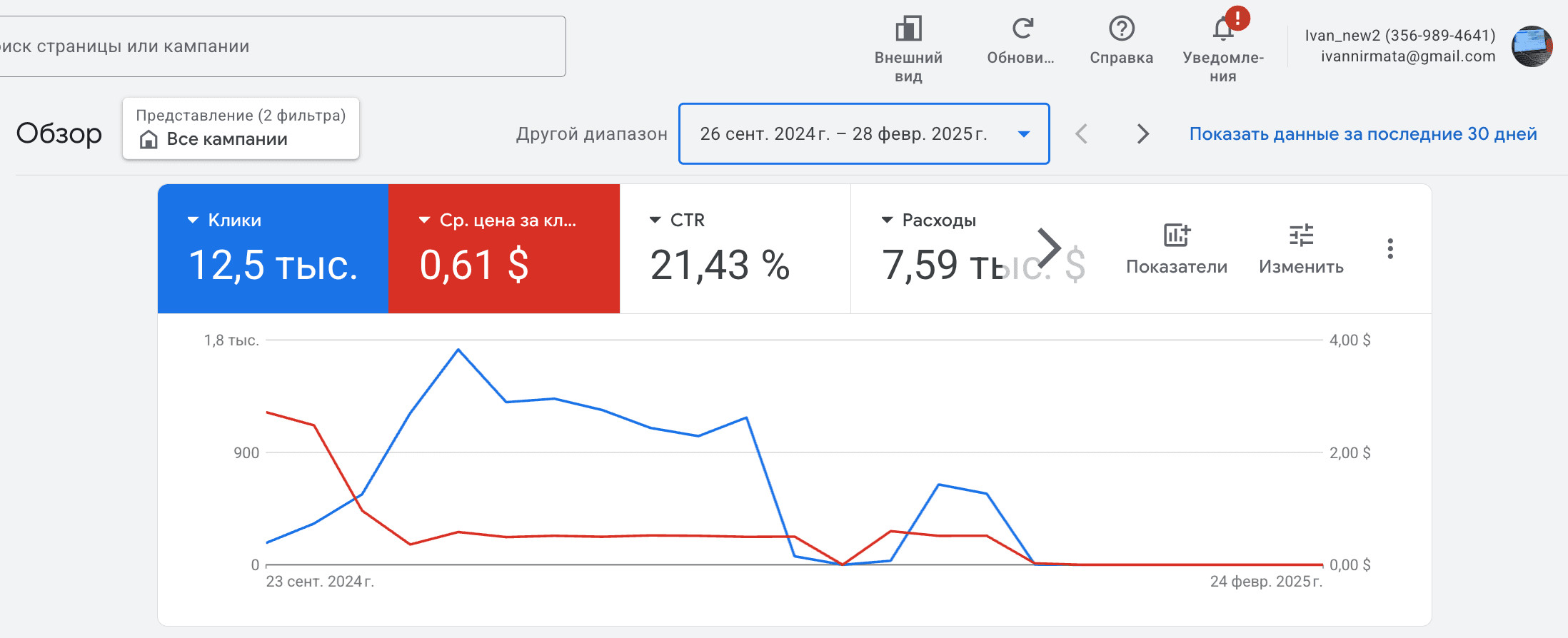This screenshot has height=638, width=1568.
Task: Click the 21,43 % CTR value
Action: click(720, 265)
